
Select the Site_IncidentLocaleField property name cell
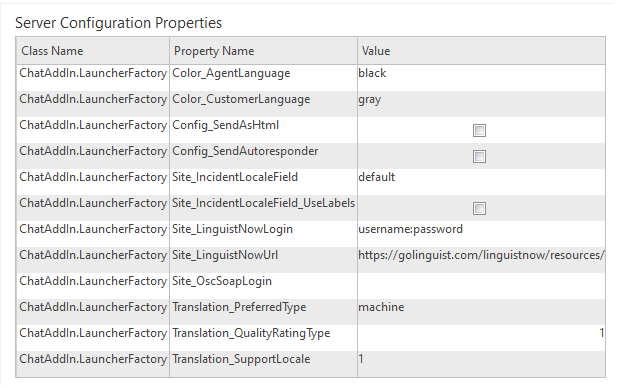(x=263, y=181)
